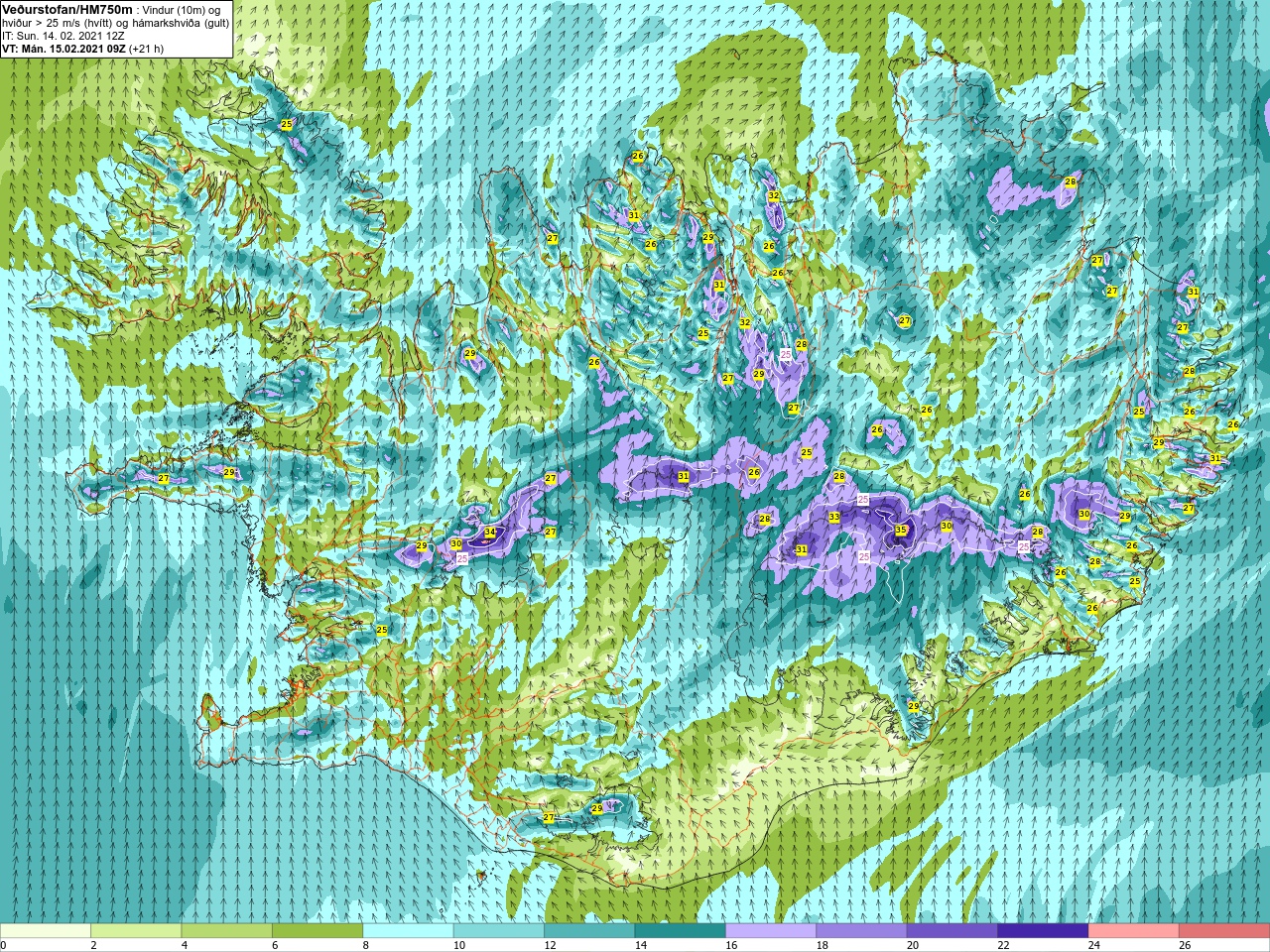Click the 22–24 m/s dark indigo legend swatch

click(x=1044, y=931)
